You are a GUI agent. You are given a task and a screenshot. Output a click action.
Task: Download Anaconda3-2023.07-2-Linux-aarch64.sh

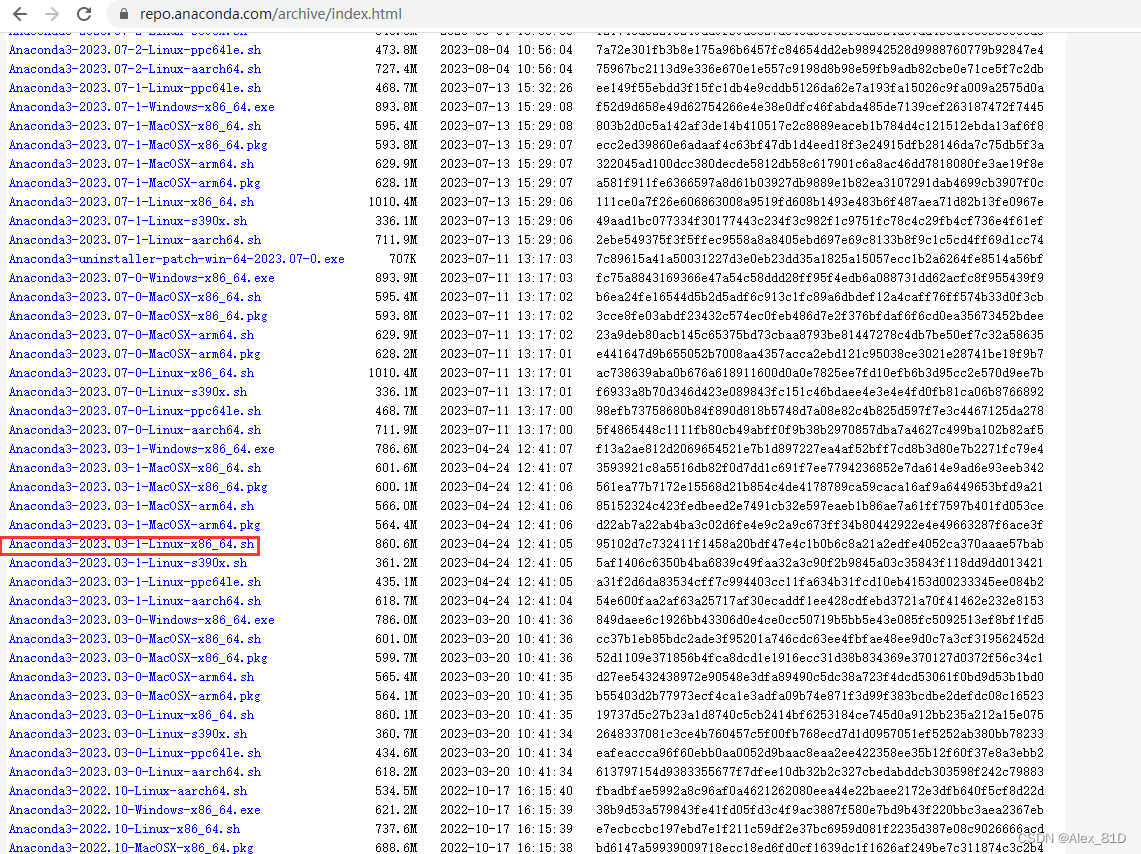(x=135, y=69)
